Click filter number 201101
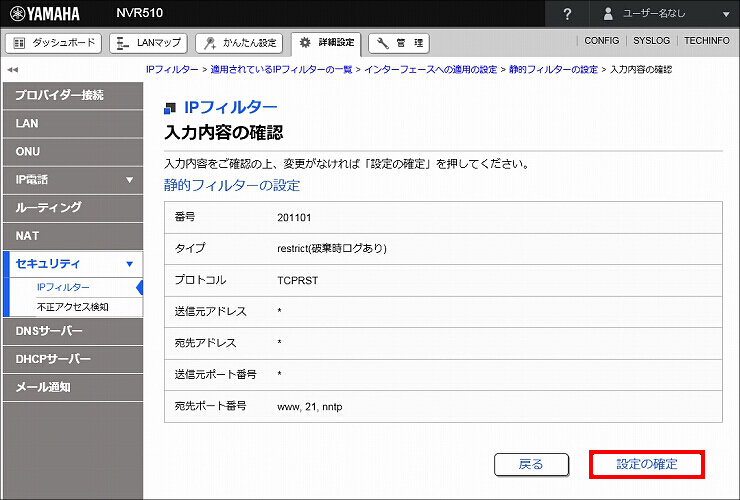This screenshot has height=500, width=740. click(x=294, y=218)
